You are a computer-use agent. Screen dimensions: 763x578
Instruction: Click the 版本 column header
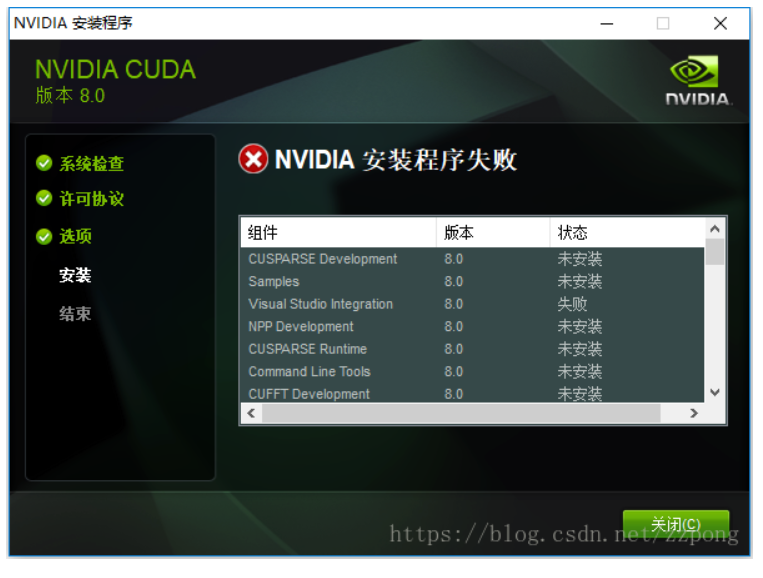click(493, 233)
